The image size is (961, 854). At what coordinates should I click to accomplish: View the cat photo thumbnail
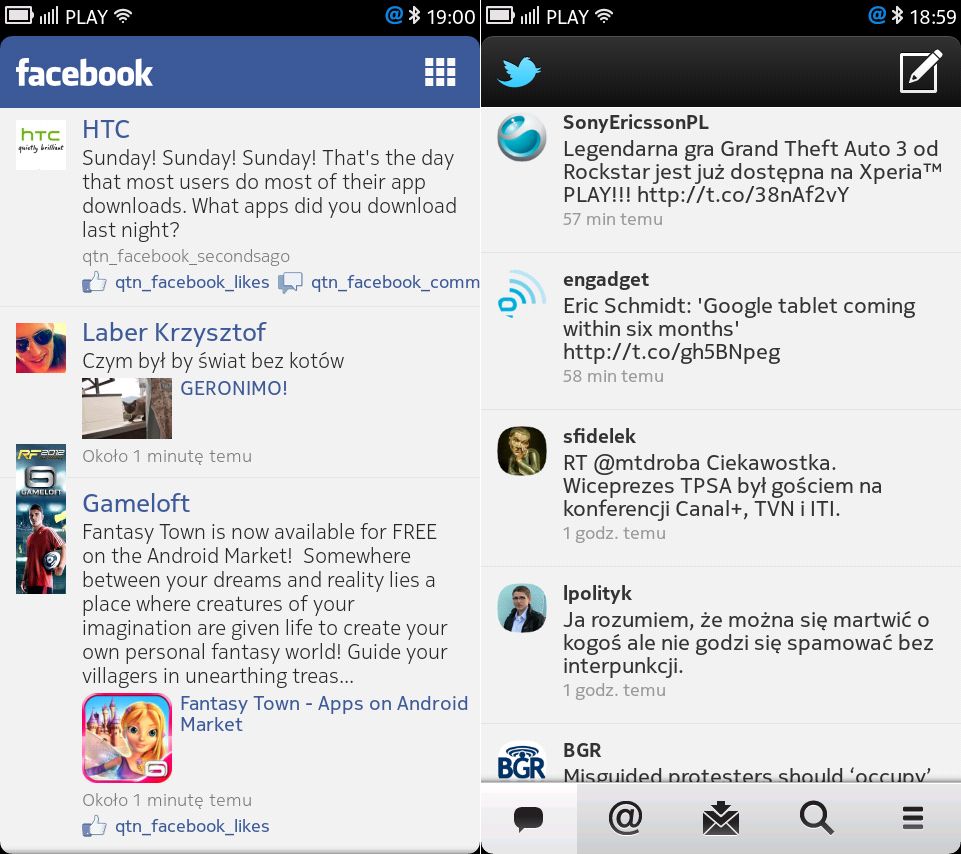(127, 408)
